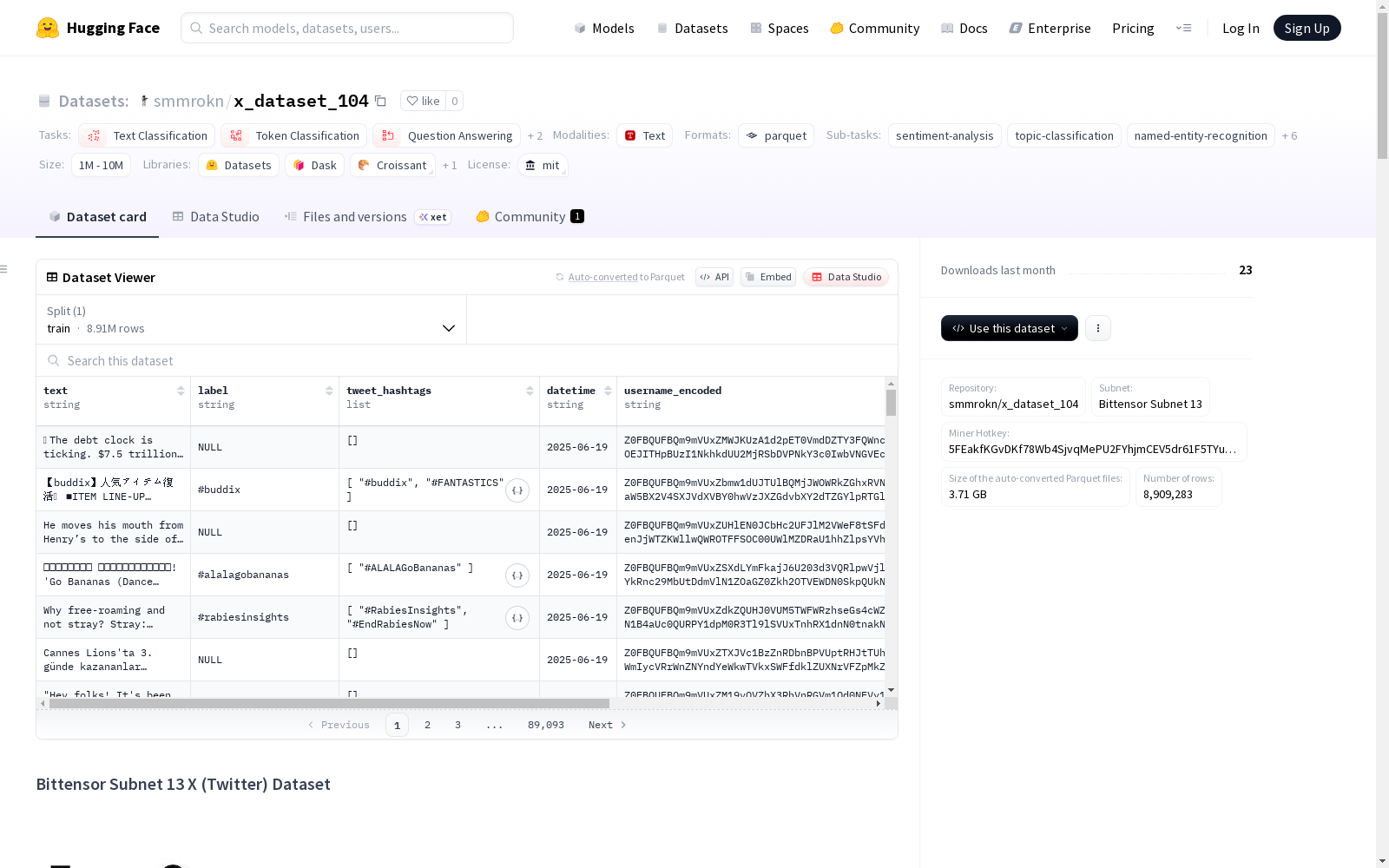Expand JSON for #RabiesInsights hashtags cell
Image resolution: width=1389 pixels, height=868 pixels.
[517, 618]
